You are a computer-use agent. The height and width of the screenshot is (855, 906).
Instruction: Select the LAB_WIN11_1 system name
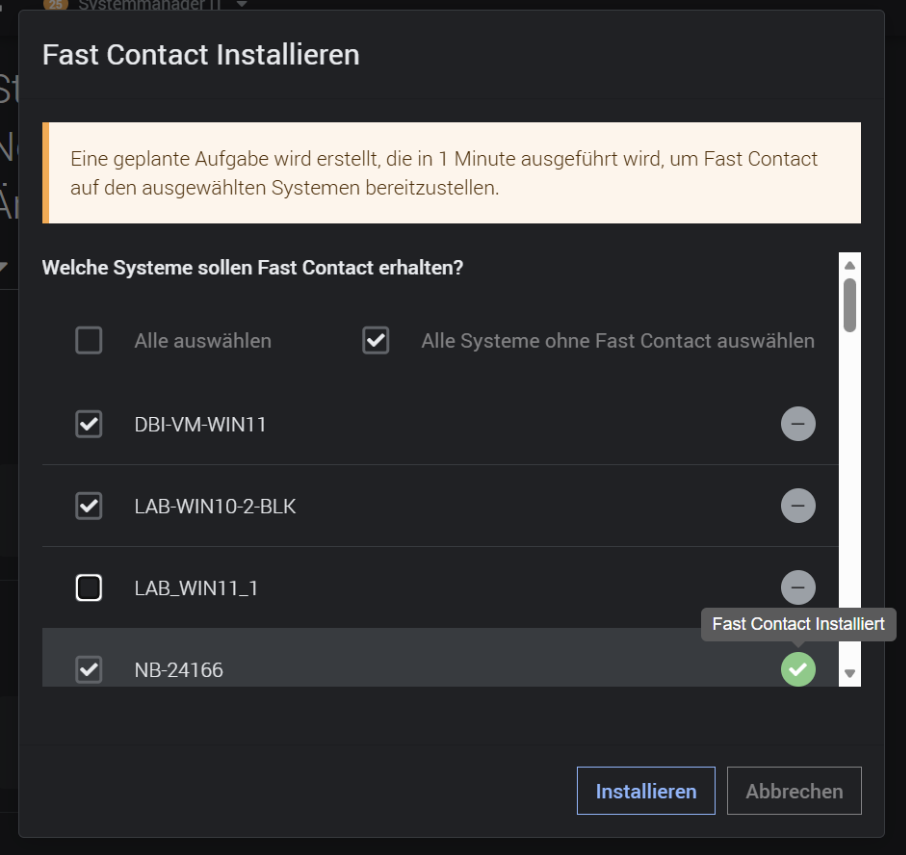[196, 588]
